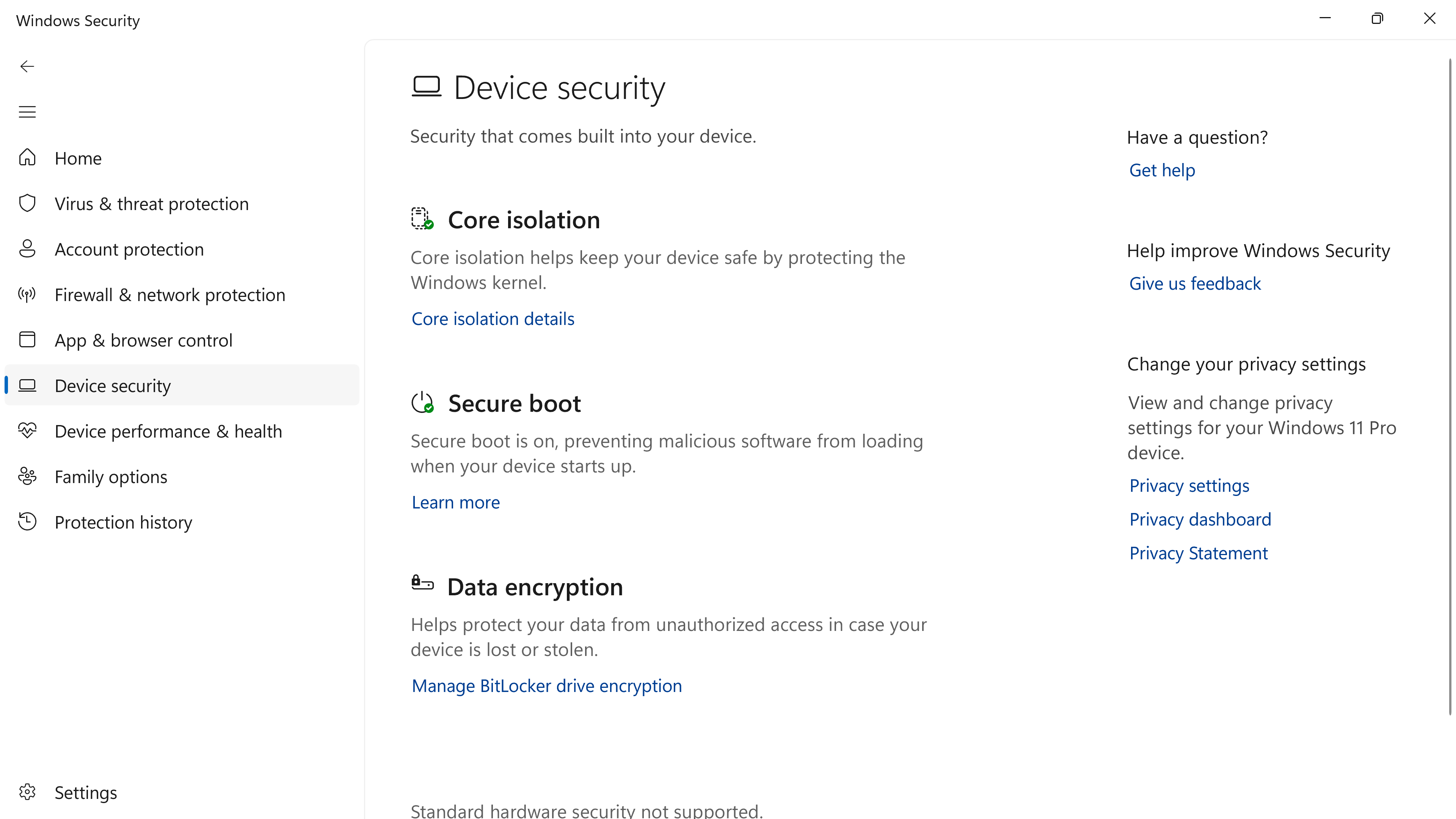This screenshot has width=1456, height=819.
Task: Open Settings via the gear icon
Action: 27,792
